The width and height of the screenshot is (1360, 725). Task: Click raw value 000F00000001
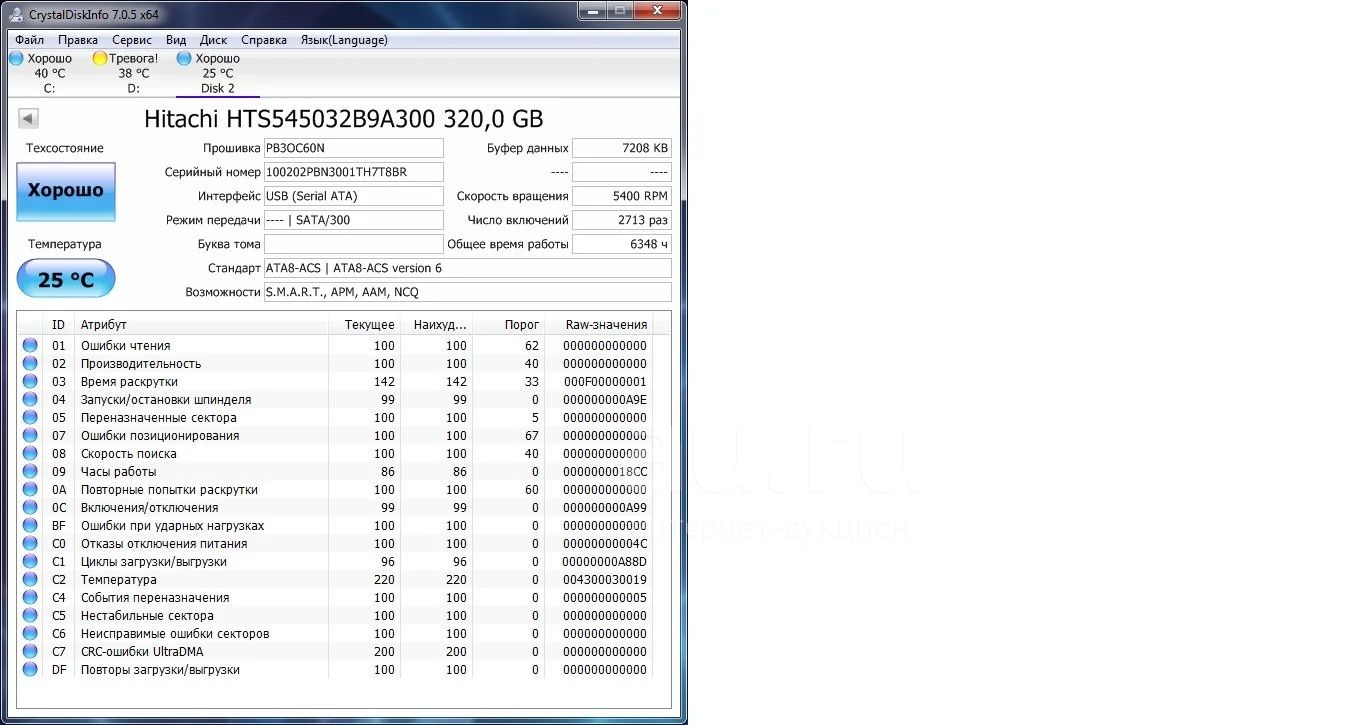coord(605,381)
